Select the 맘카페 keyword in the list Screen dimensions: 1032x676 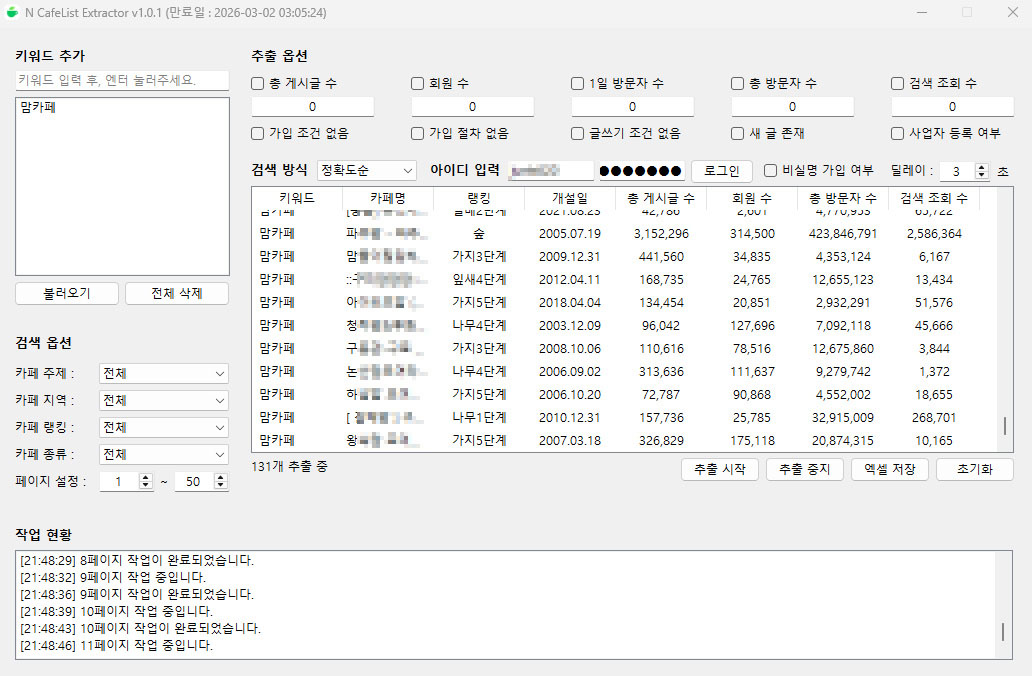38,107
